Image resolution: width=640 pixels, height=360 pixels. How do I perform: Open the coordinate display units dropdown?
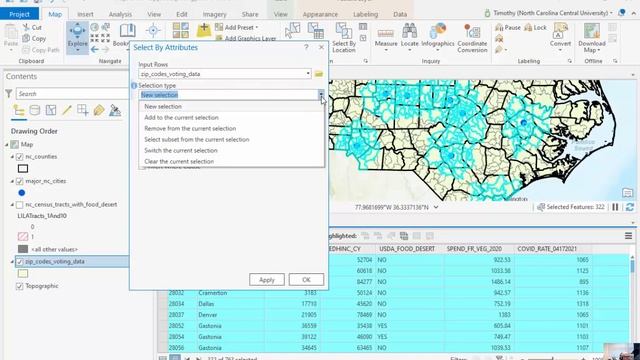click(x=436, y=207)
